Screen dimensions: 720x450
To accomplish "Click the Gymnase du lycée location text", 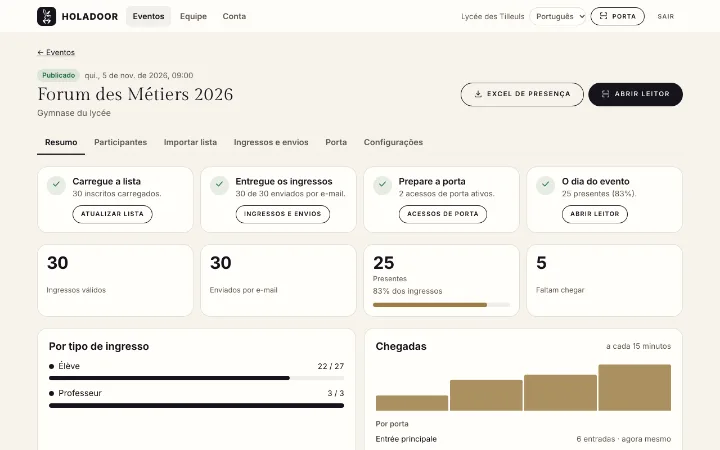I will [x=74, y=113].
